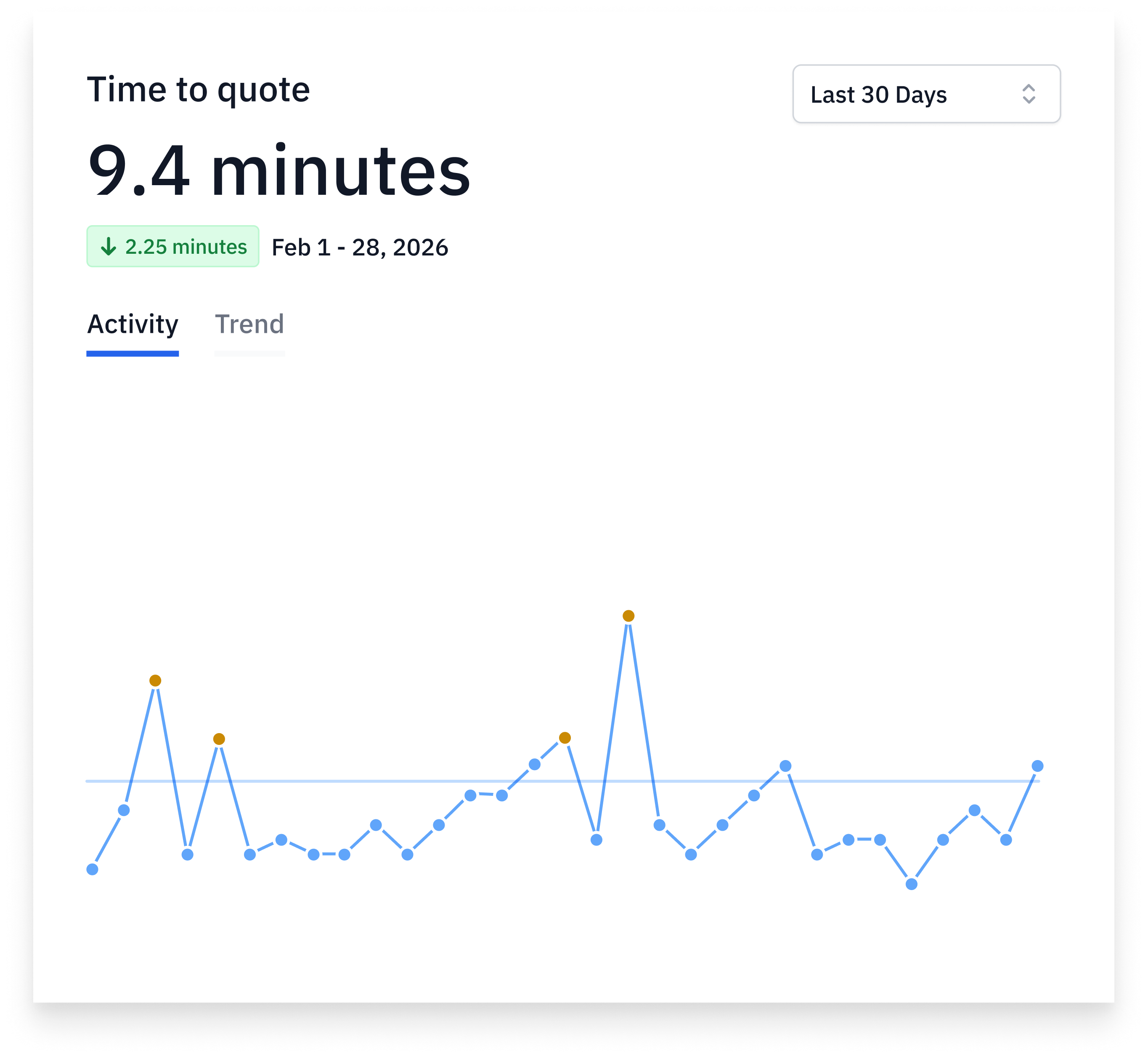The image size is (1148, 1058).
Task: Click the down arrow icon in the badge
Action: 108,246
